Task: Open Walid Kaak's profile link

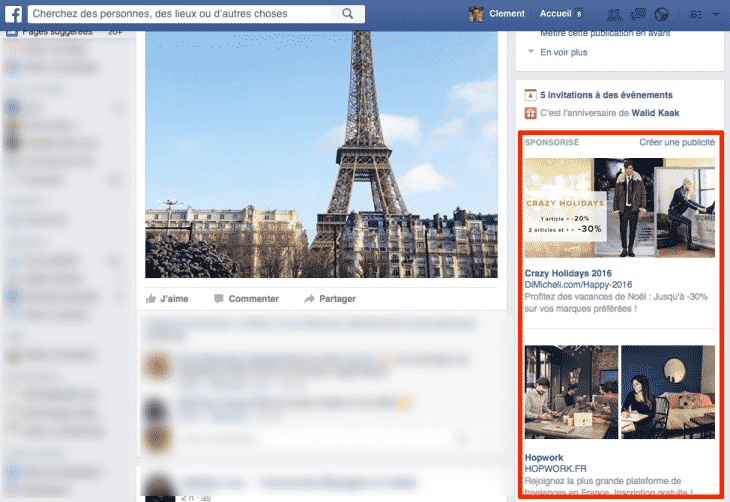Action: (655, 113)
